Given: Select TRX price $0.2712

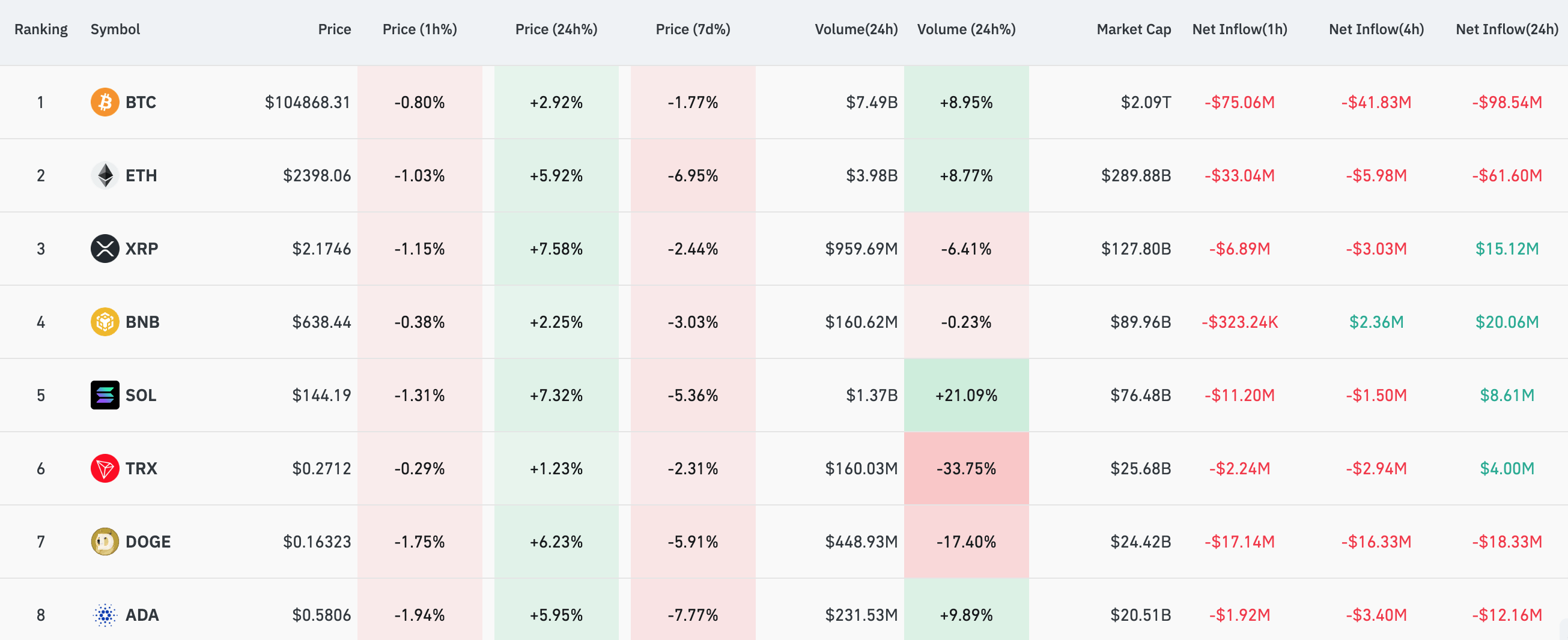Looking at the screenshot, I should [321, 468].
